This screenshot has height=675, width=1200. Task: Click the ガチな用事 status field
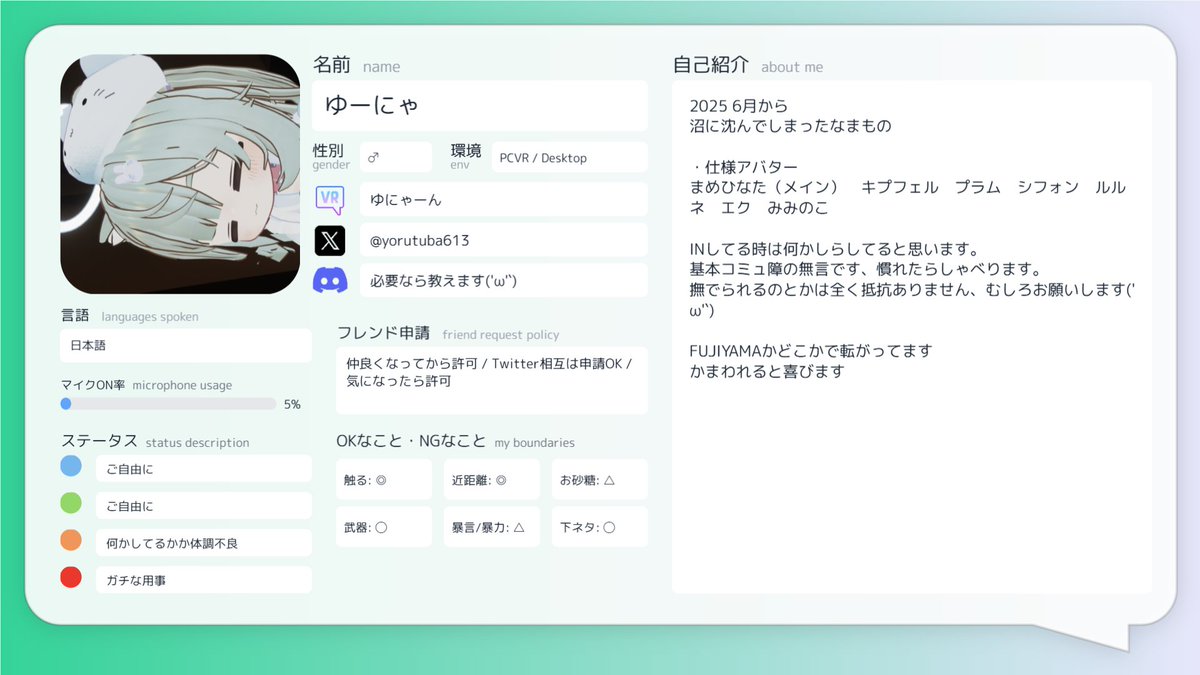point(204,580)
